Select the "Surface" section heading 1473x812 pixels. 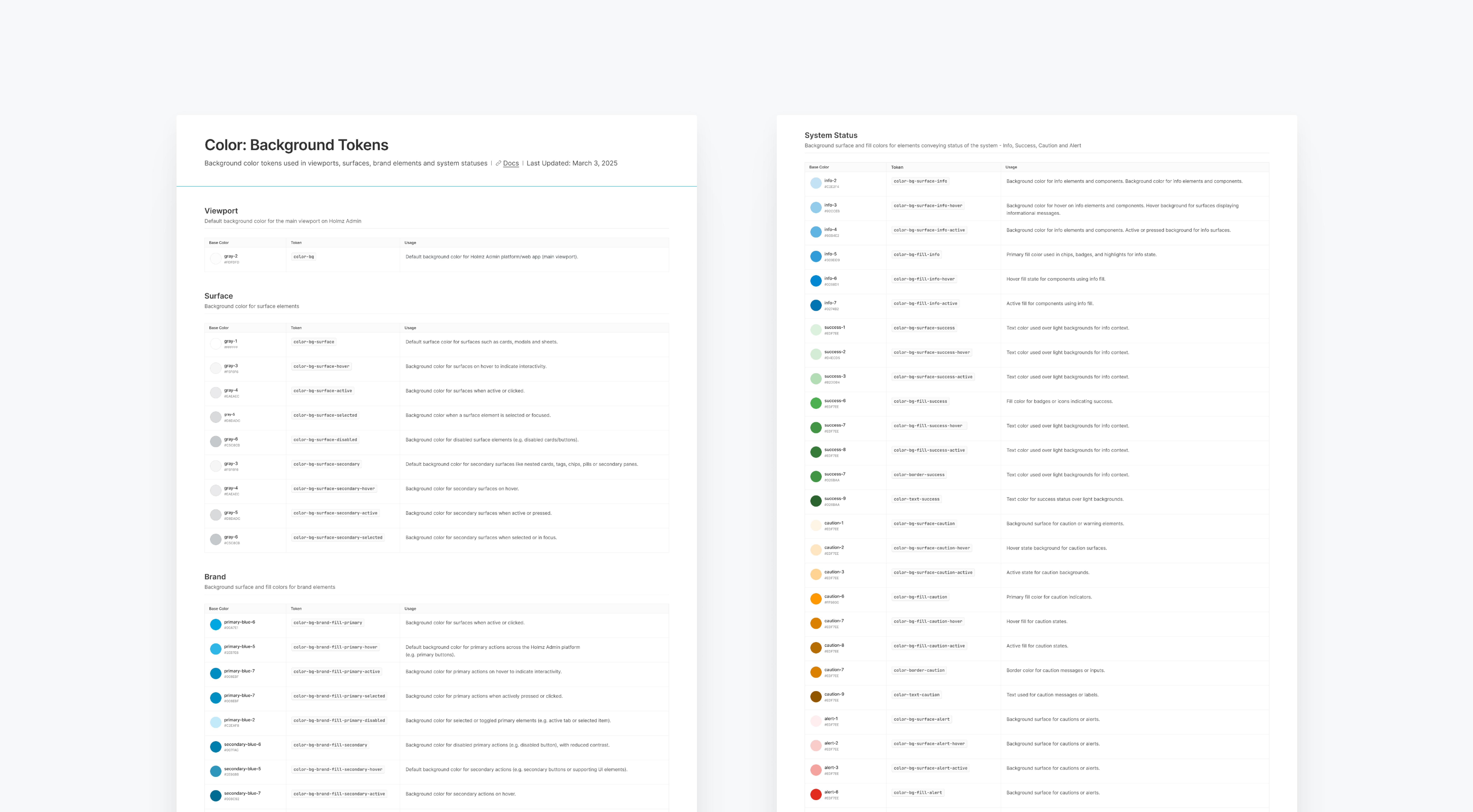coord(218,296)
